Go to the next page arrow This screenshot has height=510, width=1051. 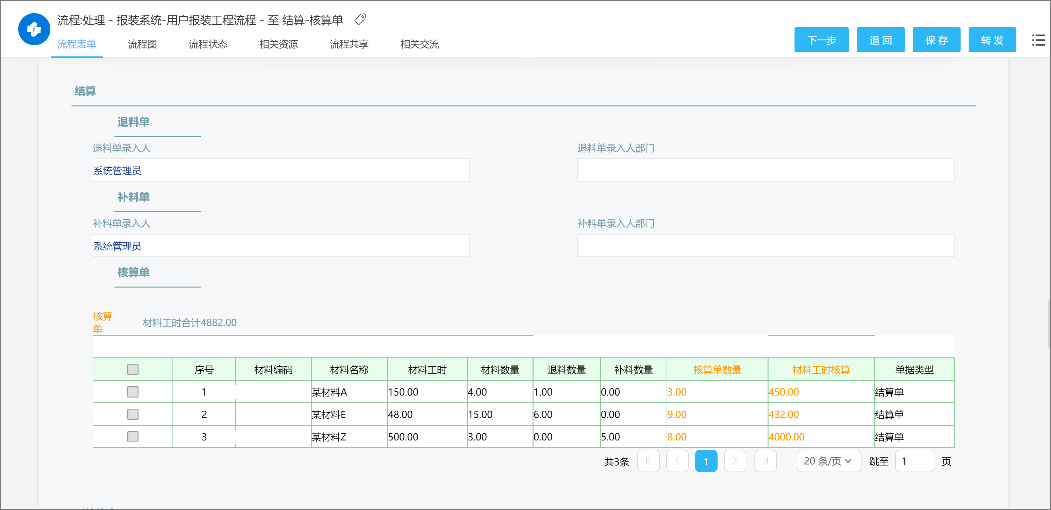[x=736, y=461]
